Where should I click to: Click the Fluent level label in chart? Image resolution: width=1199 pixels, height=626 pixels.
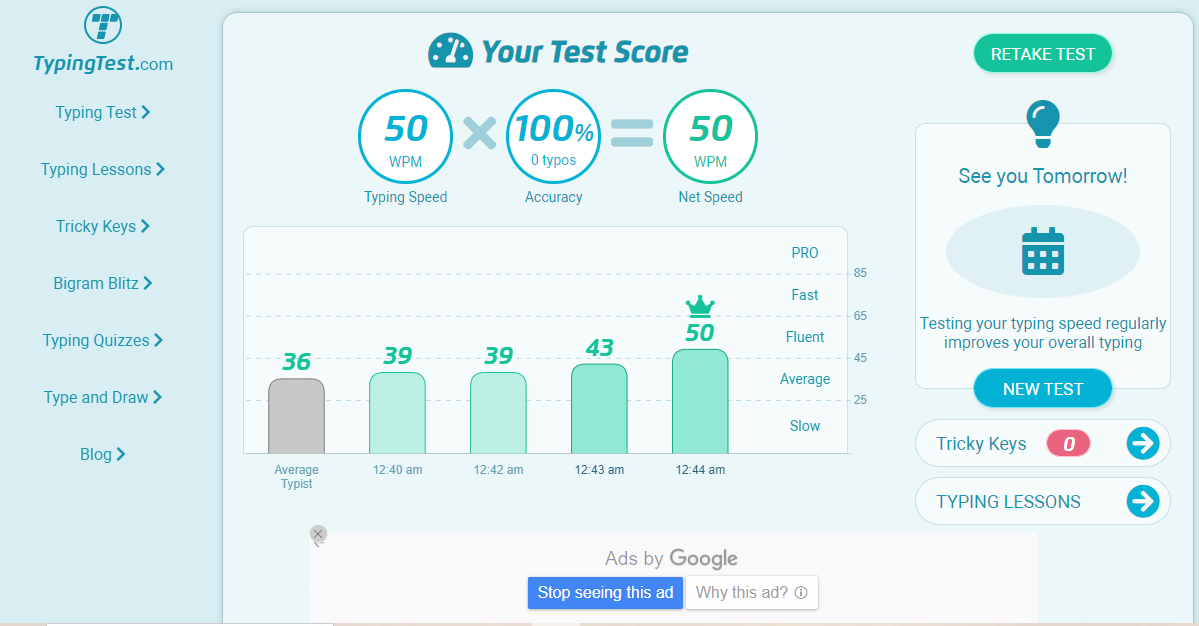804,337
